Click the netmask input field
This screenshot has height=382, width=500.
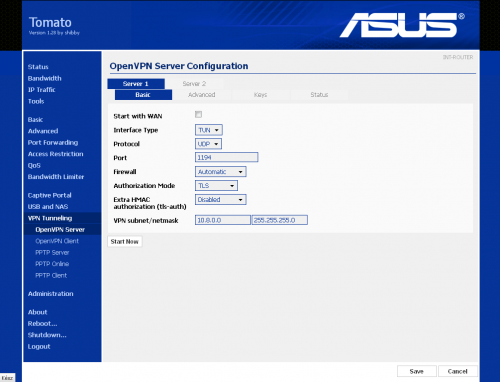tap(280, 220)
